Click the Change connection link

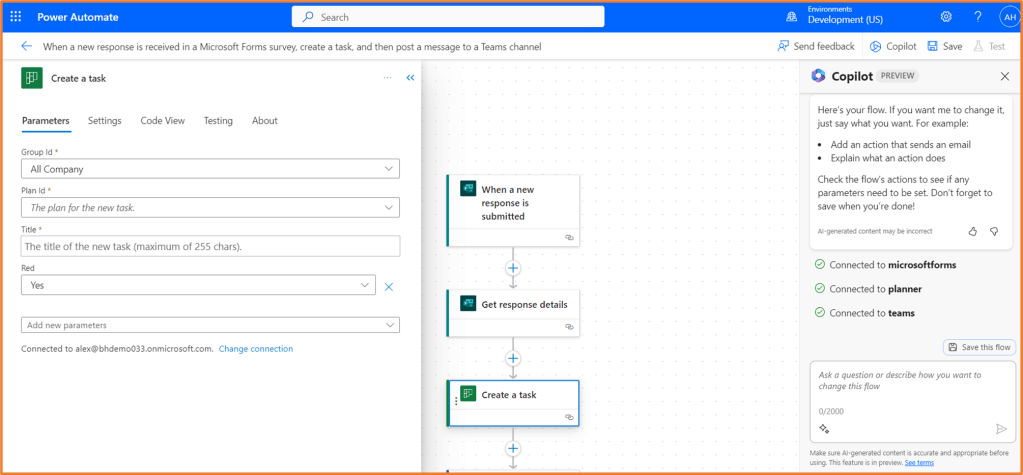pos(256,349)
